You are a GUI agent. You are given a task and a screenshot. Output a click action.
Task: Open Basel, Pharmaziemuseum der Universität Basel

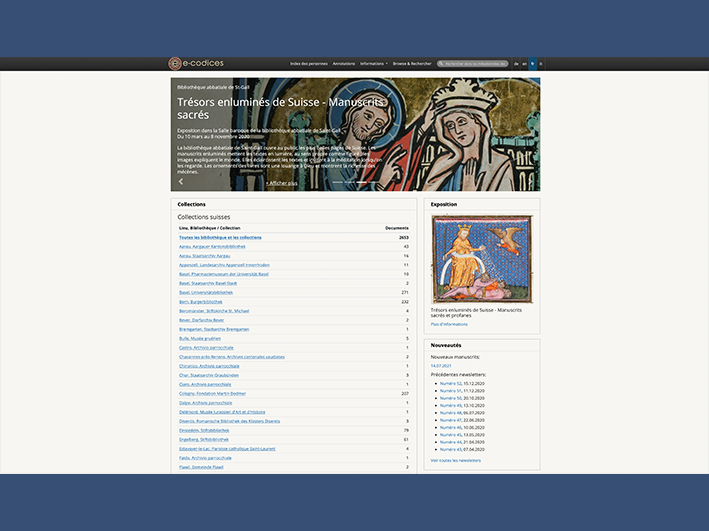(x=224, y=274)
